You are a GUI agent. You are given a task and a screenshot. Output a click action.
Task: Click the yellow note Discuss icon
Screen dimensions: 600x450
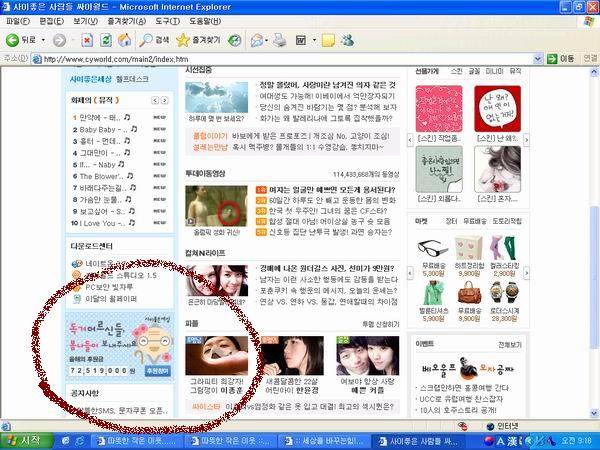[328, 40]
